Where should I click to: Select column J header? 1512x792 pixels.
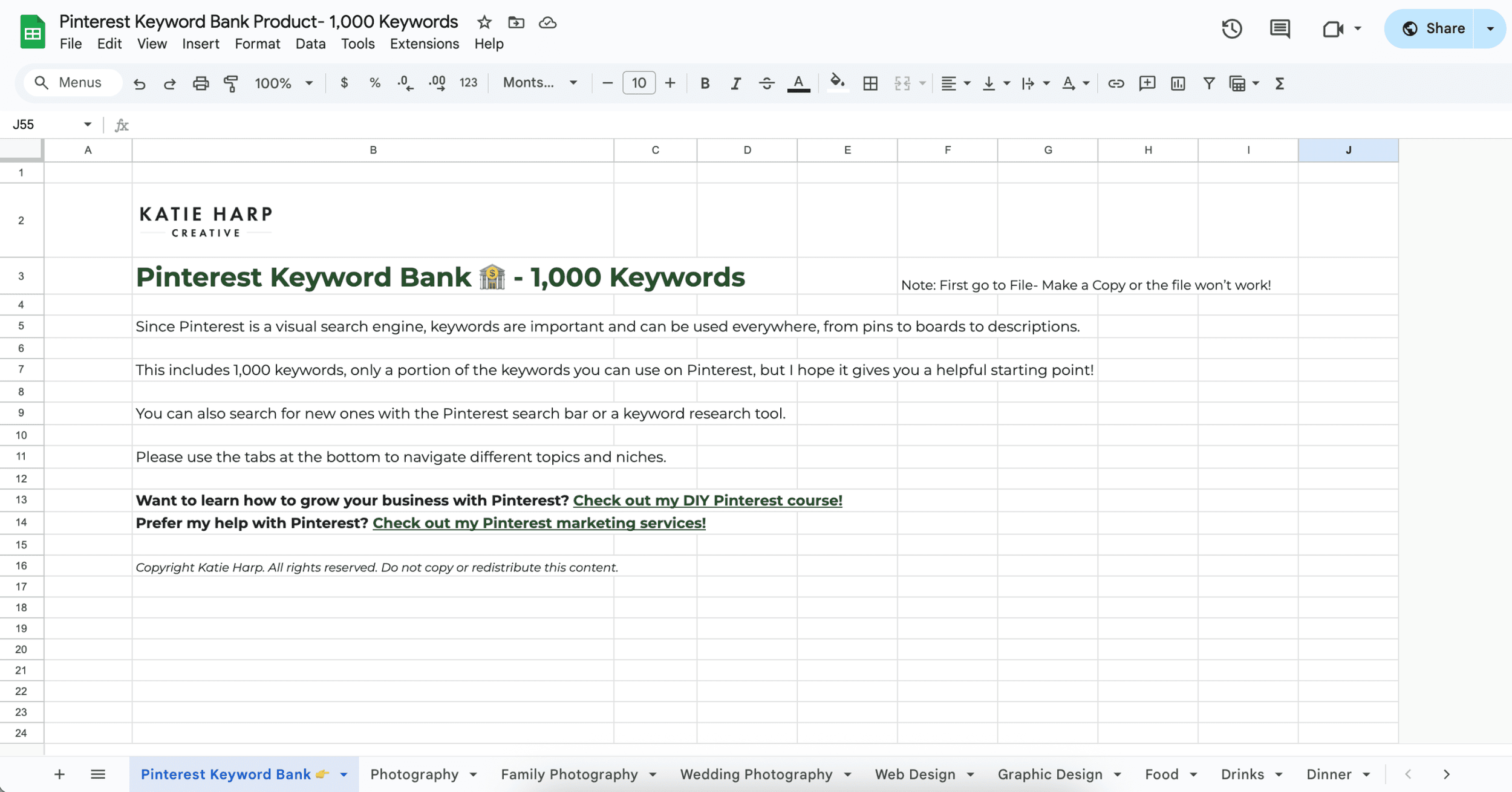1348,150
